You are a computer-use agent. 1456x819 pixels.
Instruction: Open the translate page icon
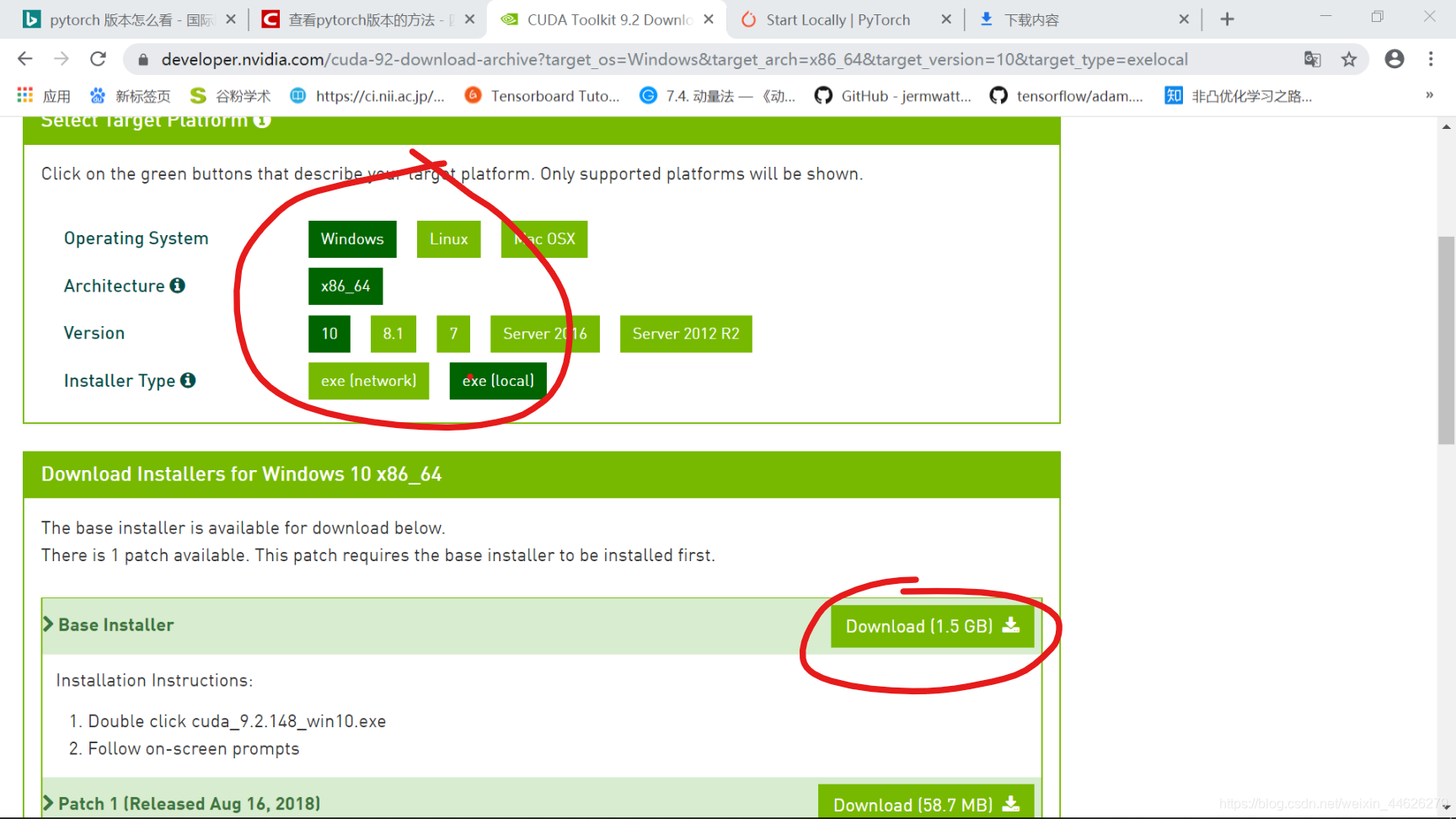pyautogui.click(x=1312, y=59)
